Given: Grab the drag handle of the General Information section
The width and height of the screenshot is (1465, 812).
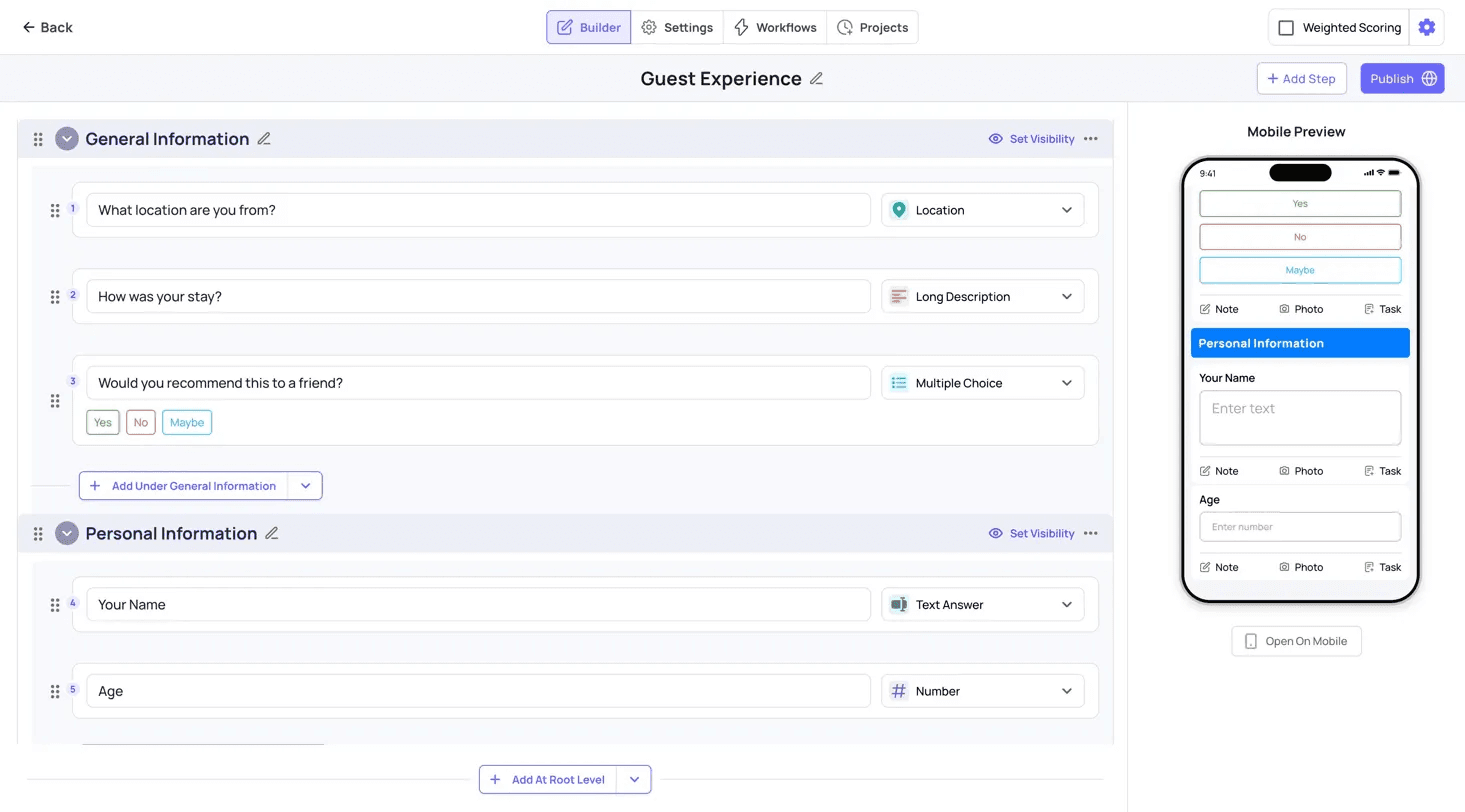Looking at the screenshot, I should pos(38,139).
